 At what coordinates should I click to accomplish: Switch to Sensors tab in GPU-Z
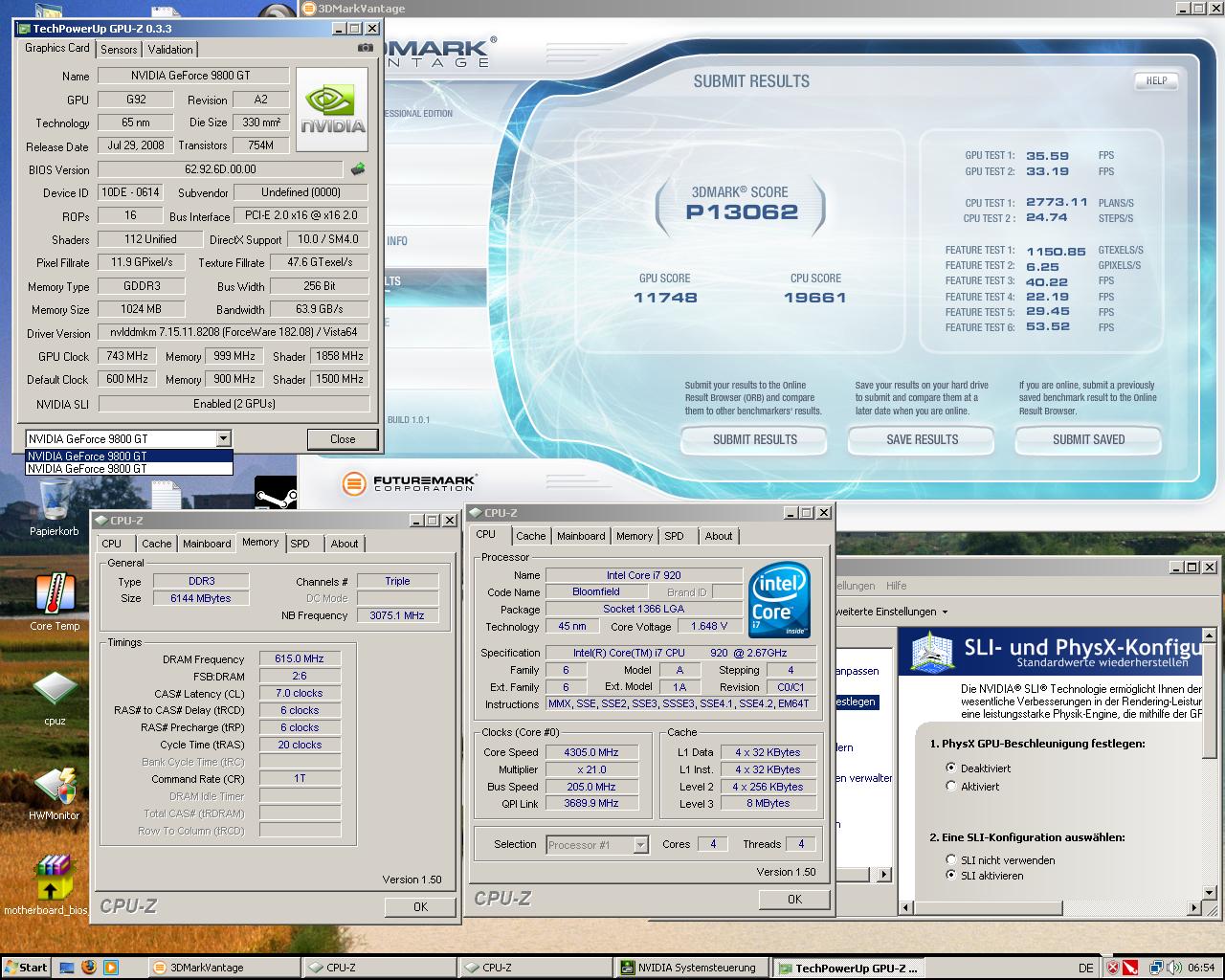(119, 50)
